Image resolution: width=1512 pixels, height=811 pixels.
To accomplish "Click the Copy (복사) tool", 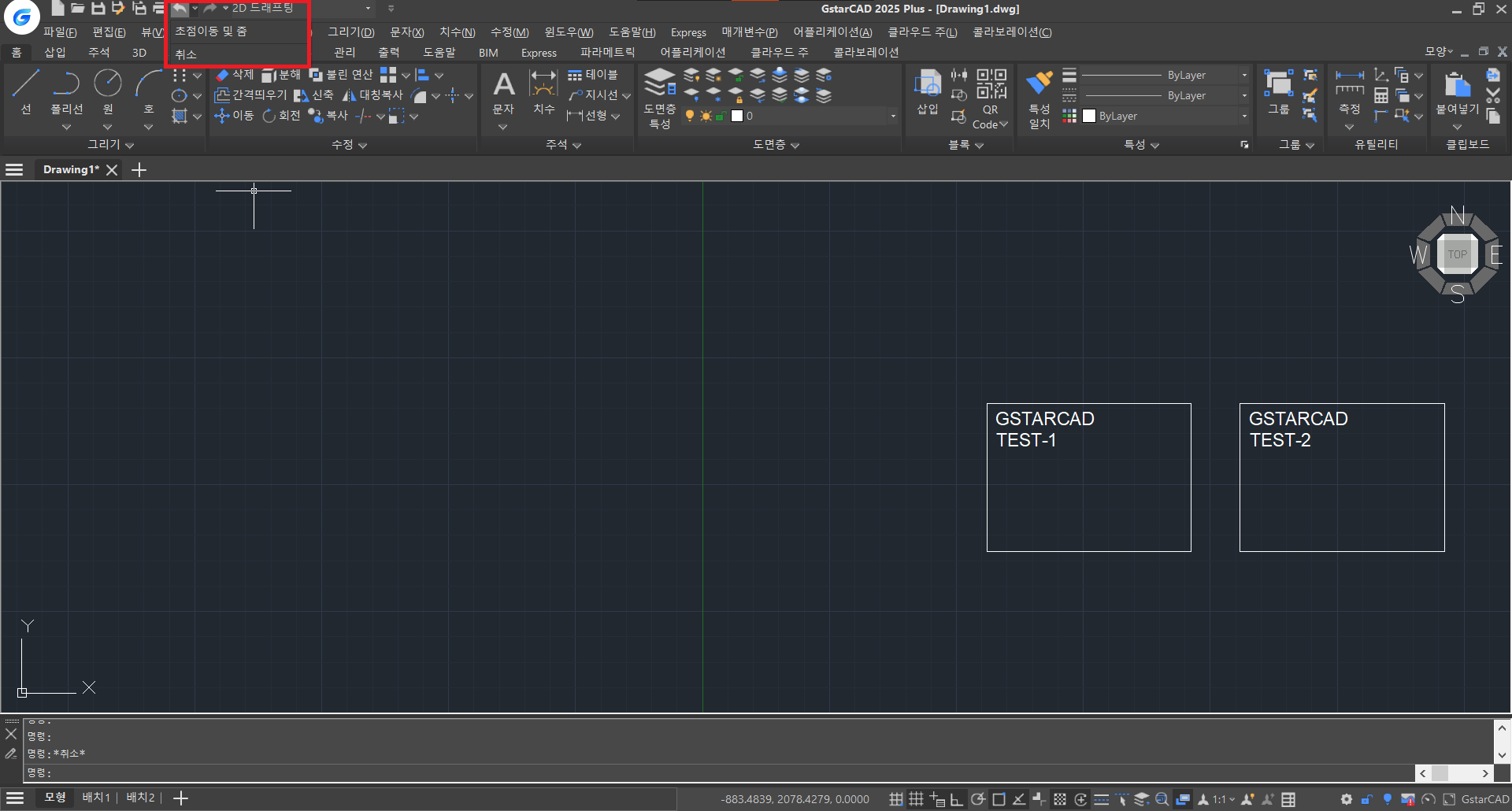I will pos(328,116).
